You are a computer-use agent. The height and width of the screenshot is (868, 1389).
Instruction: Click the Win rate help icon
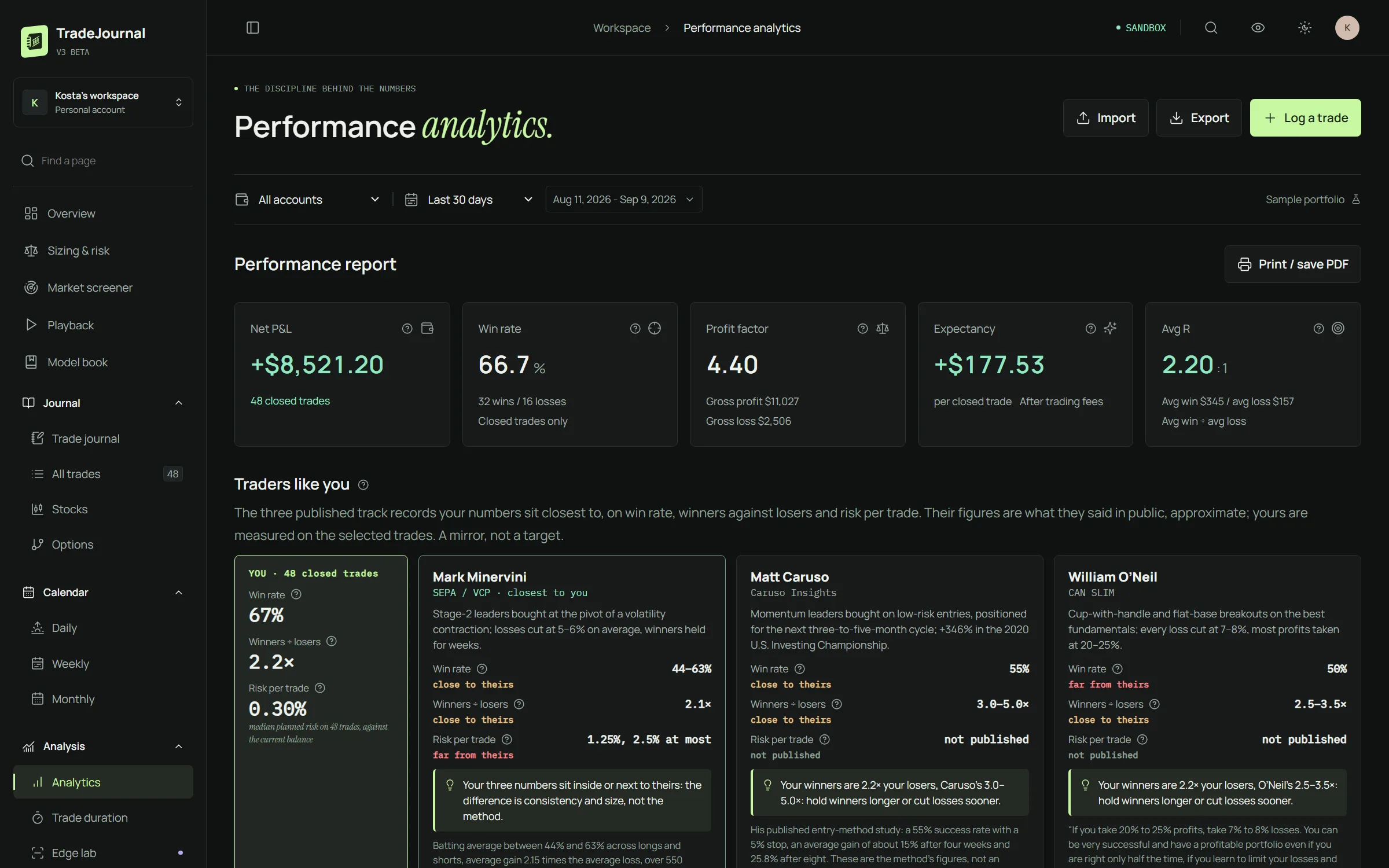pyautogui.click(x=635, y=329)
